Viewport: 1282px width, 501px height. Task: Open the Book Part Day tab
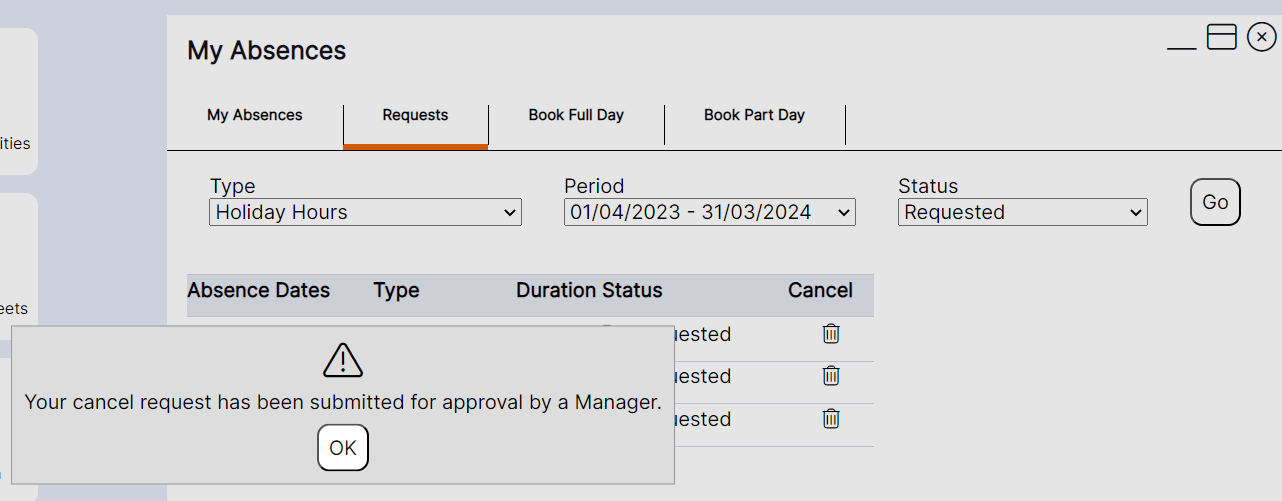pyautogui.click(x=754, y=115)
